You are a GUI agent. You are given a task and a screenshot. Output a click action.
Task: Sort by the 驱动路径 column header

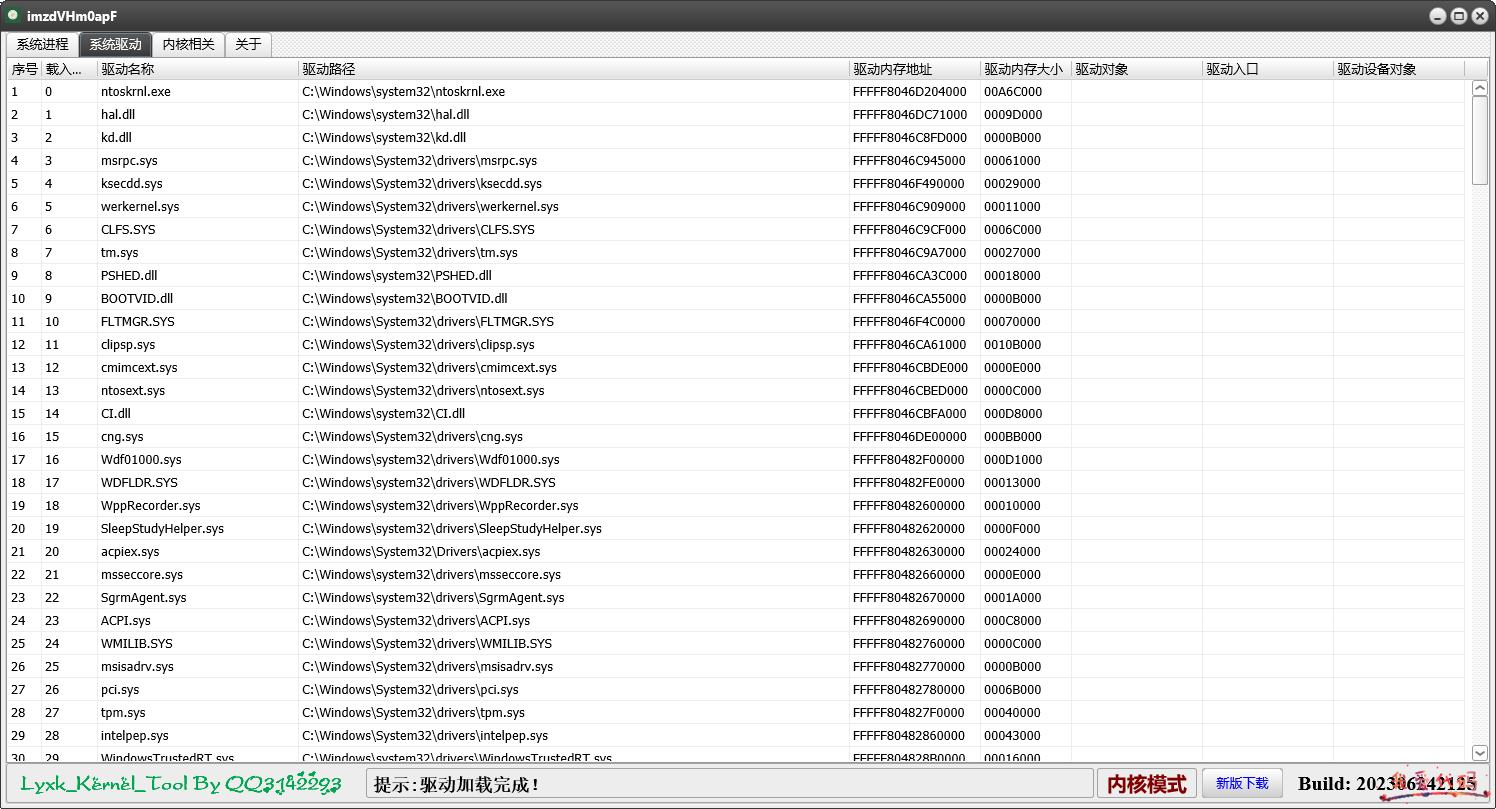(573, 69)
